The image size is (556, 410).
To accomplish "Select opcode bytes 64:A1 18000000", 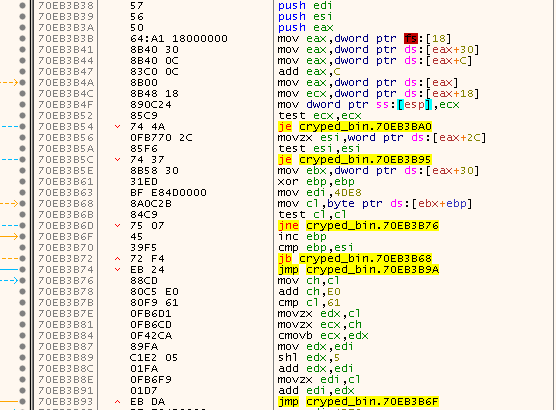I will pos(179,39).
